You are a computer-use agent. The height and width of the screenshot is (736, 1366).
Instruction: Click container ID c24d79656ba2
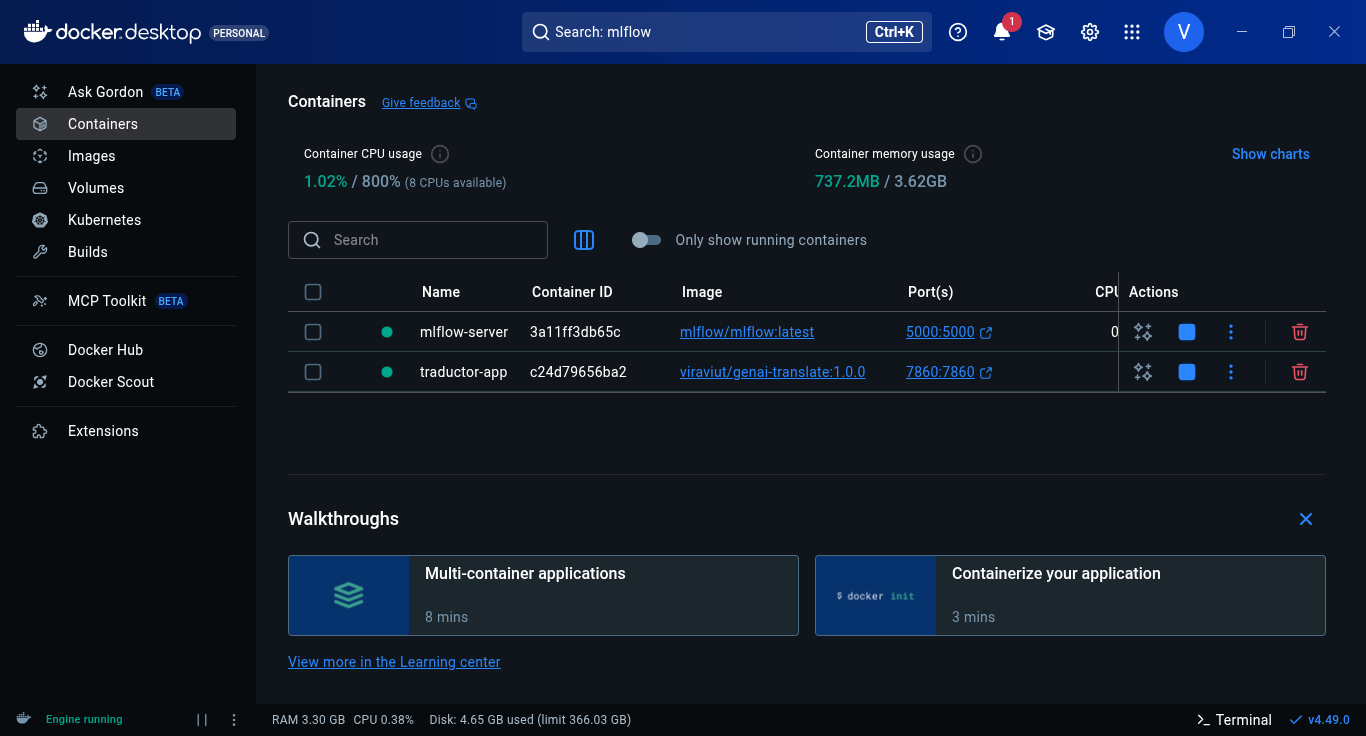578,372
